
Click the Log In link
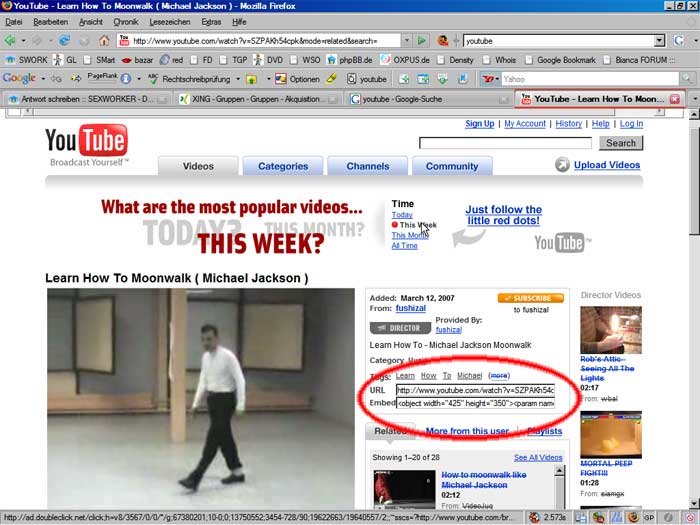click(631, 124)
